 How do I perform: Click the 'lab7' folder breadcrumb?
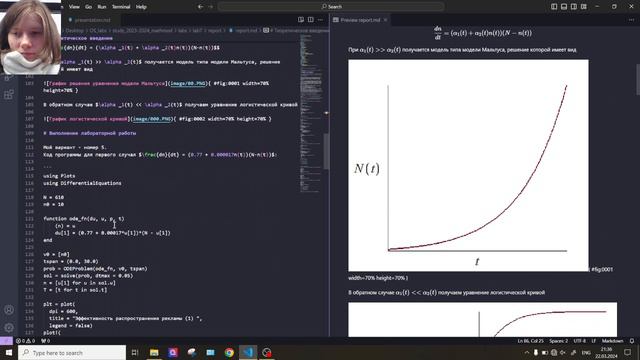198,30
